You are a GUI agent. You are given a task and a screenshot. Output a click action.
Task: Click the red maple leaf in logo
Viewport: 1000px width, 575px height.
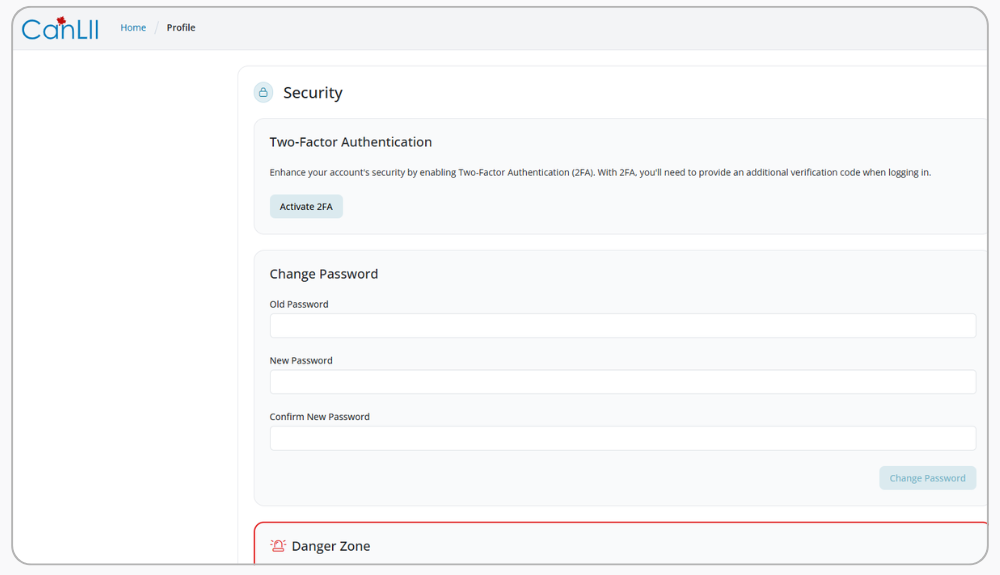[61, 20]
